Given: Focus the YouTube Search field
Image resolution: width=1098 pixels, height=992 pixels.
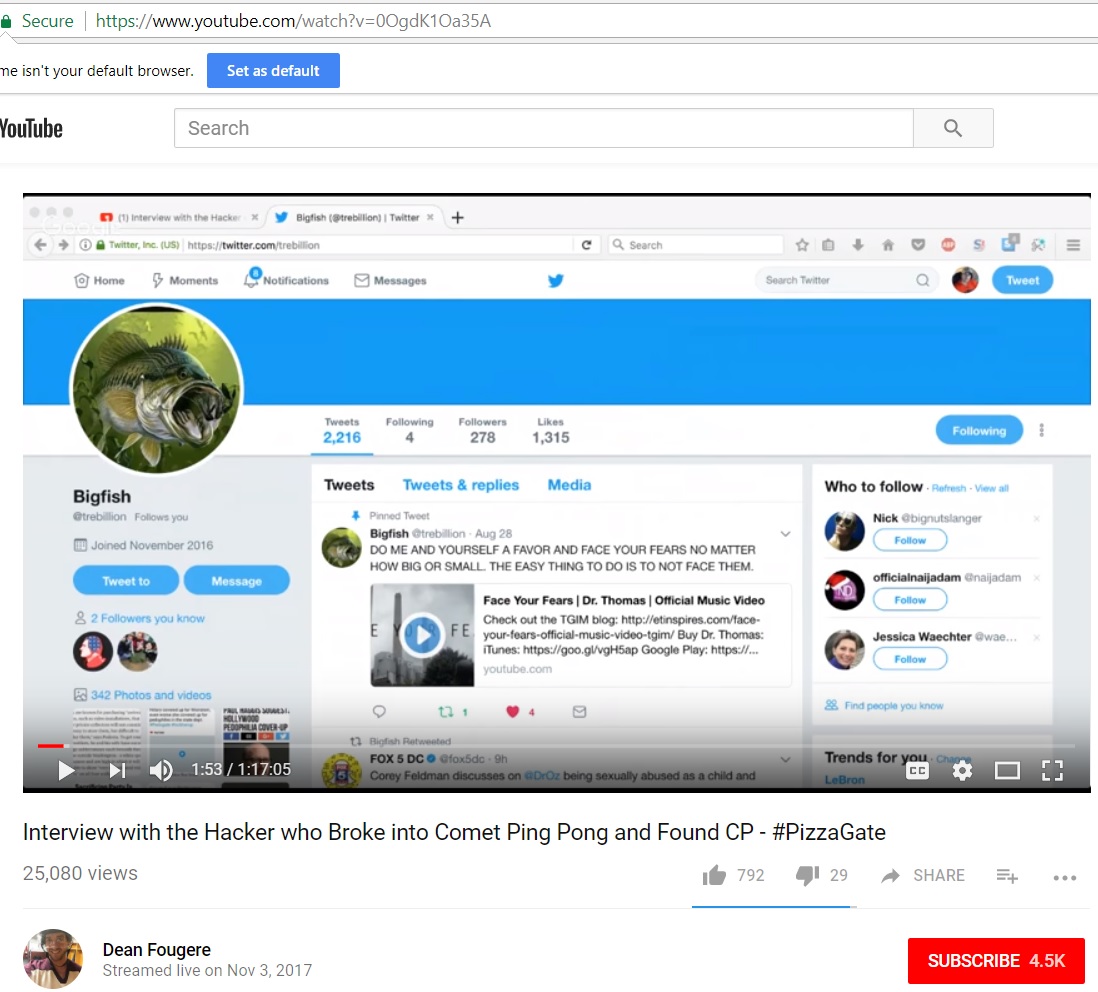Looking at the screenshot, I should click(x=543, y=128).
